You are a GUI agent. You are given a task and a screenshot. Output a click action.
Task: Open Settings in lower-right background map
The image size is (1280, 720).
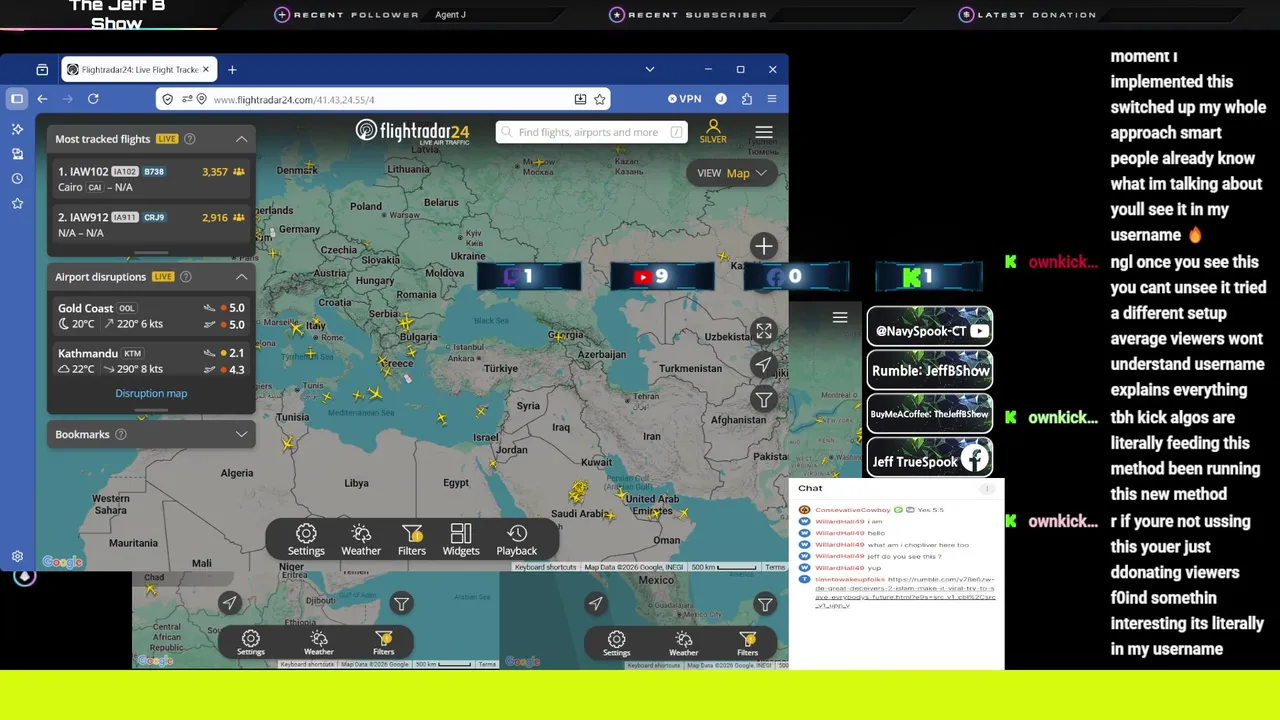tap(617, 643)
